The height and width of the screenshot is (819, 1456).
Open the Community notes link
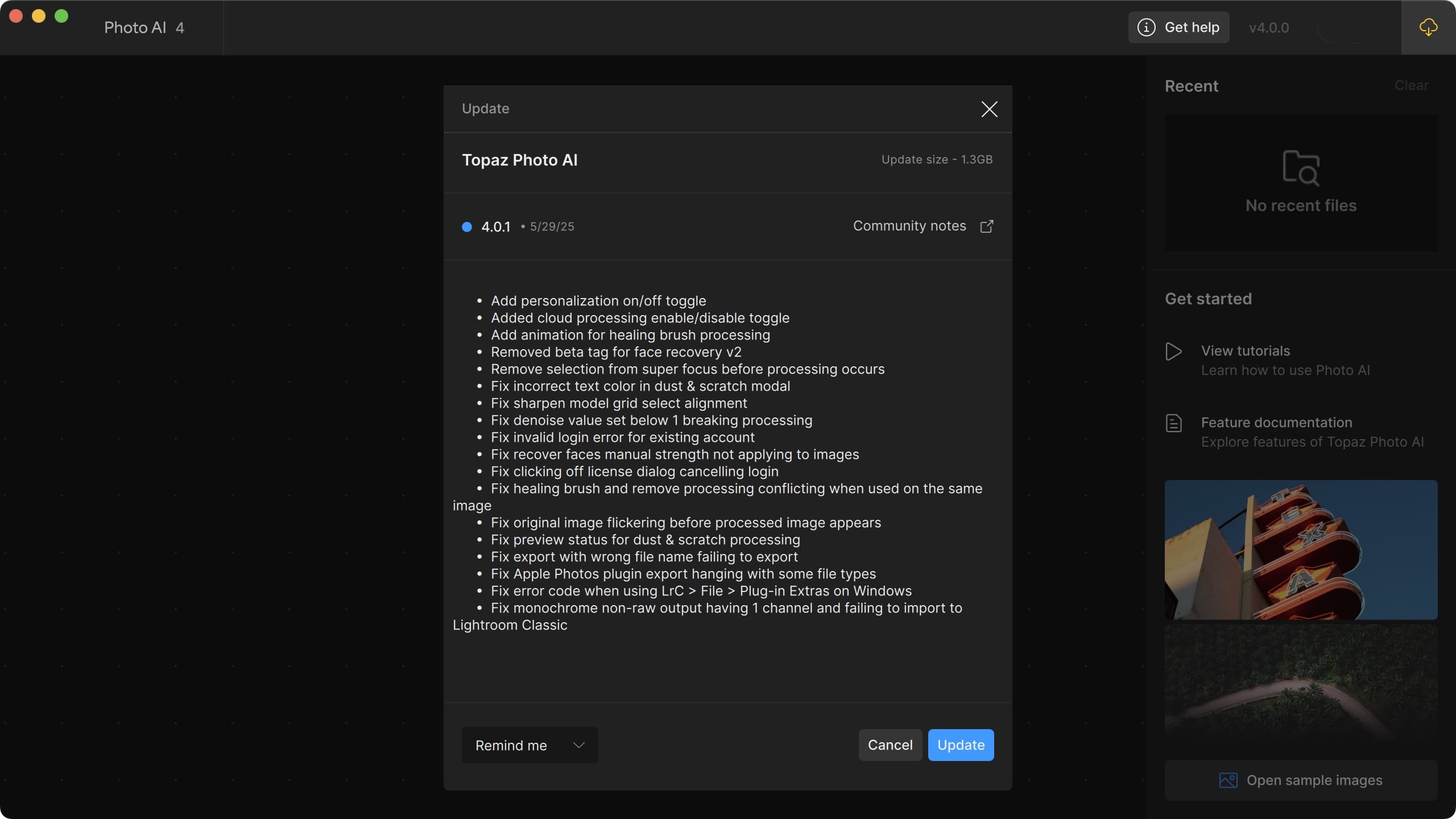(909, 226)
